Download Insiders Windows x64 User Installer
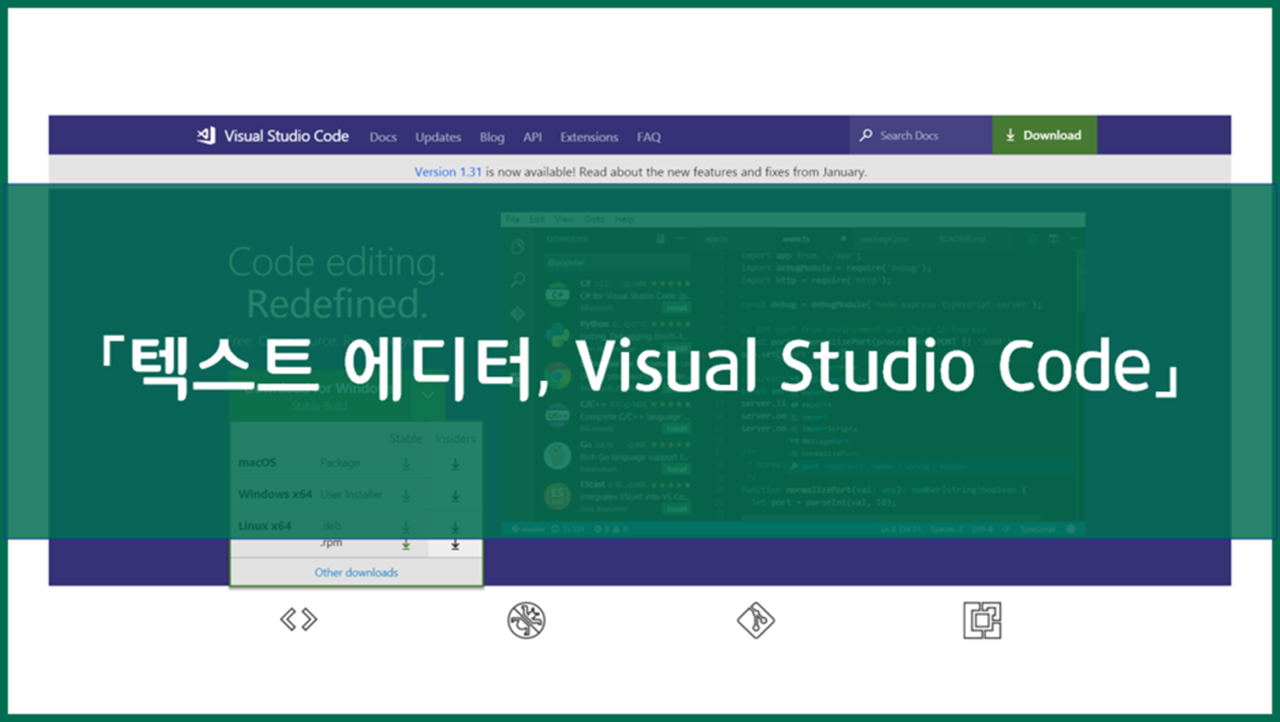The image size is (1280, 722). click(455, 495)
